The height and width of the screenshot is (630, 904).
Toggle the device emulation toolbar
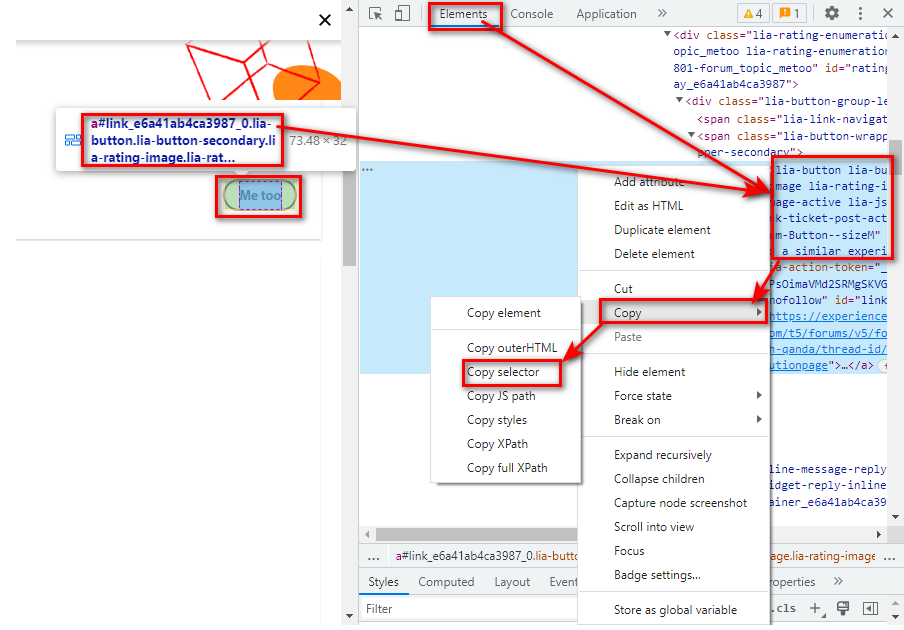coord(404,13)
